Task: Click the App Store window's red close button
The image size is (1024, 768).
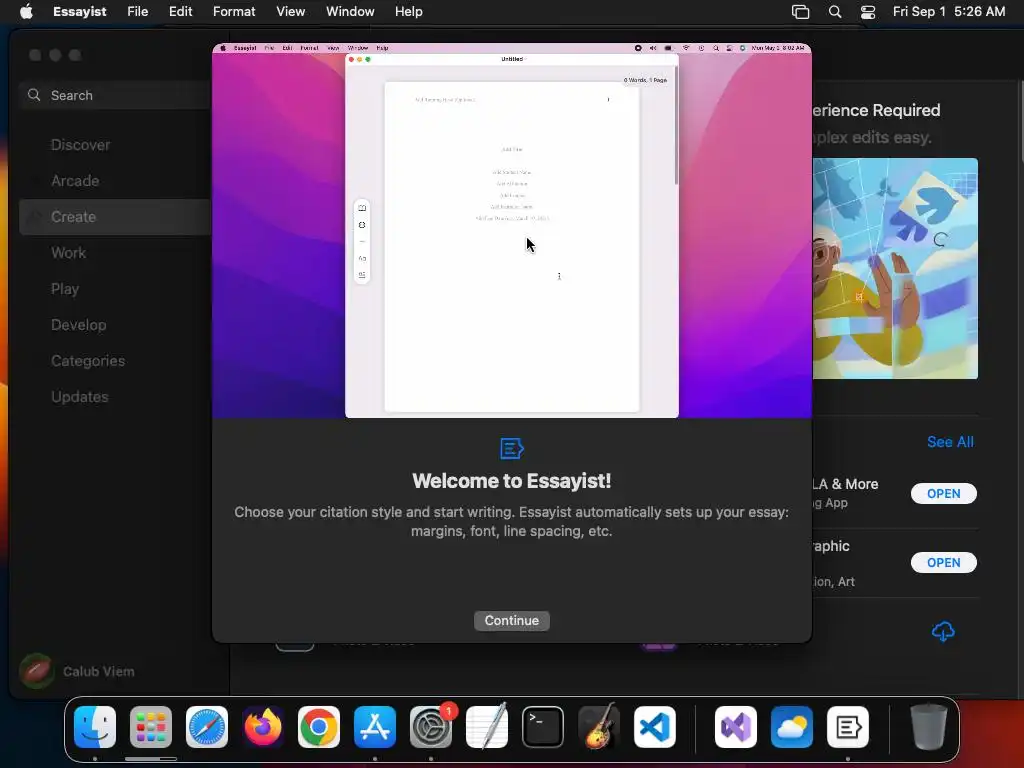Action: (35, 56)
